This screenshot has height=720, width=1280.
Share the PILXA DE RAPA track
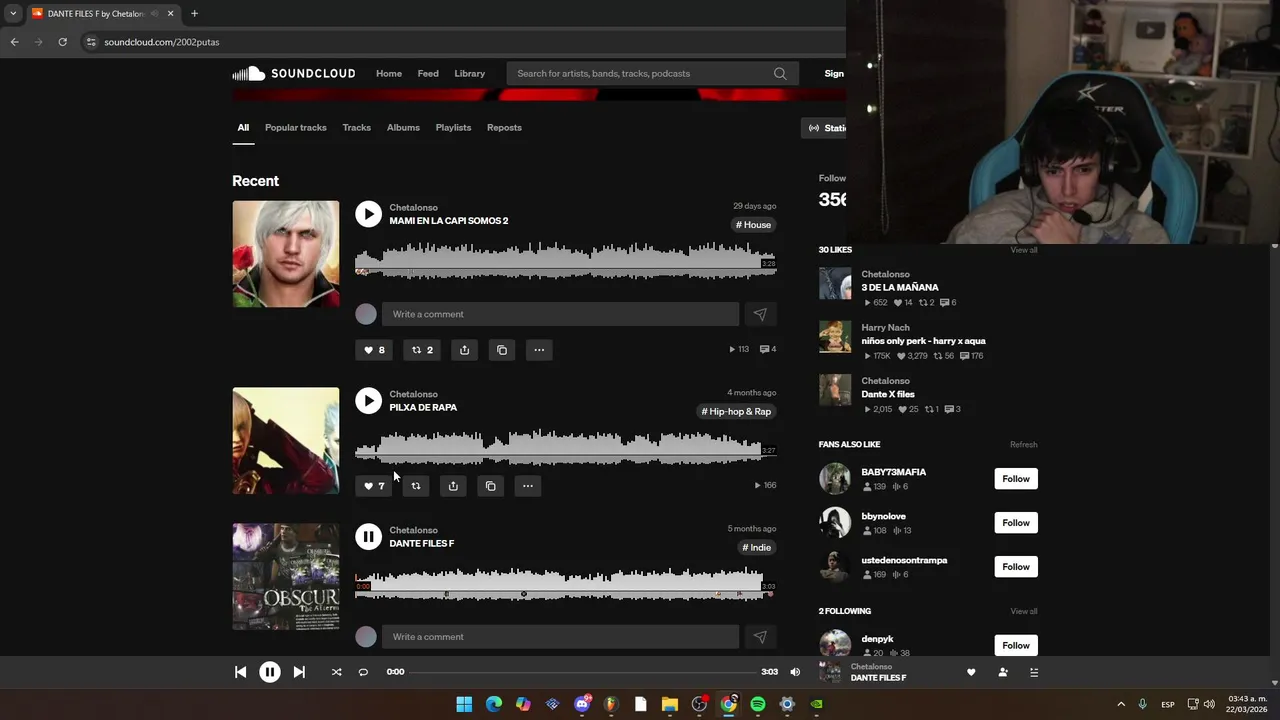(453, 486)
